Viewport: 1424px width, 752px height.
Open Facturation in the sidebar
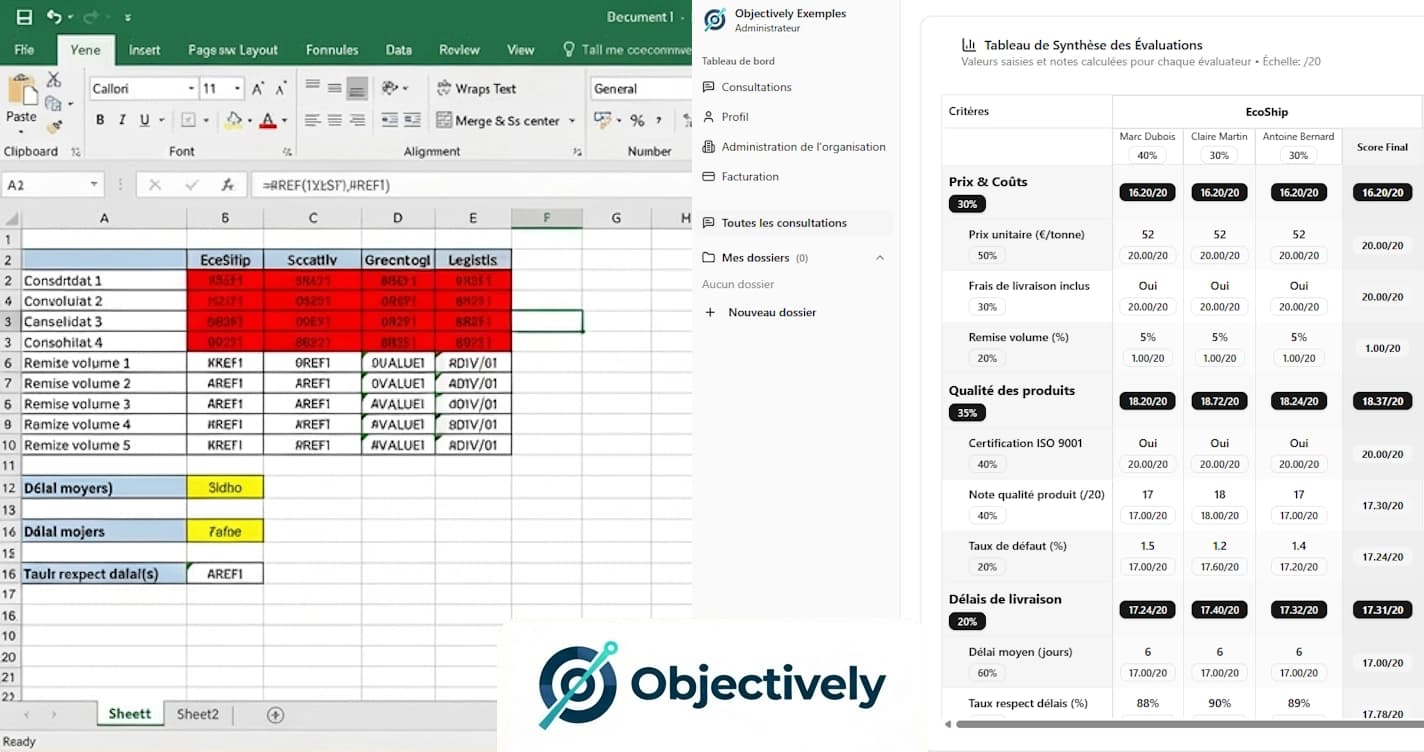[750, 176]
